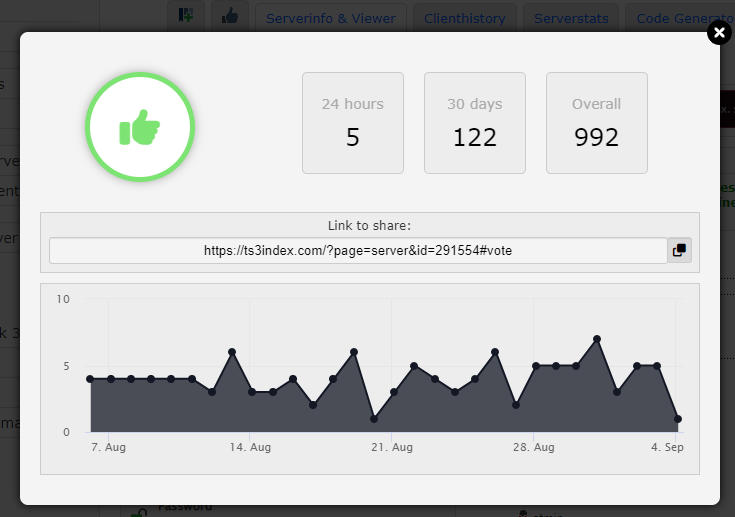Click the green thumbs-up vote button
This screenshot has width=735, height=517.
click(x=140, y=127)
